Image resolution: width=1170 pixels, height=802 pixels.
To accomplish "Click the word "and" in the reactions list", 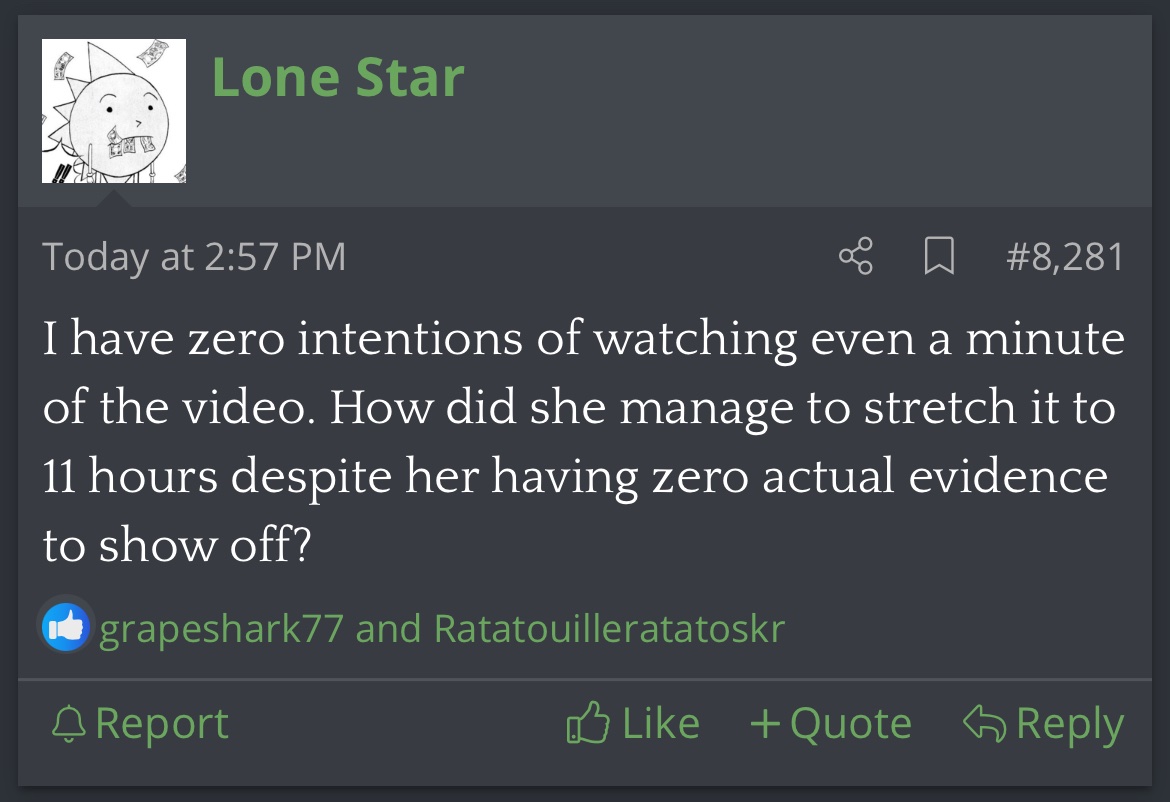I will [x=388, y=628].
